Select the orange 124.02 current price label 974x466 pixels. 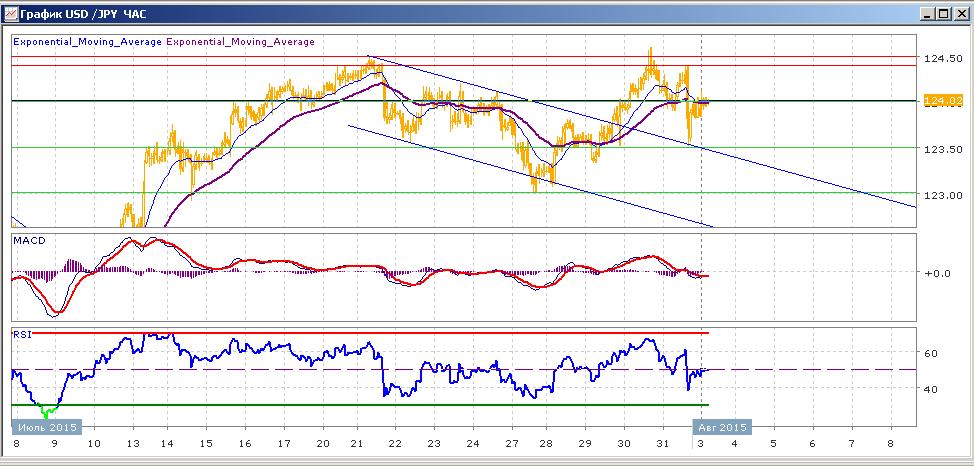934,101
